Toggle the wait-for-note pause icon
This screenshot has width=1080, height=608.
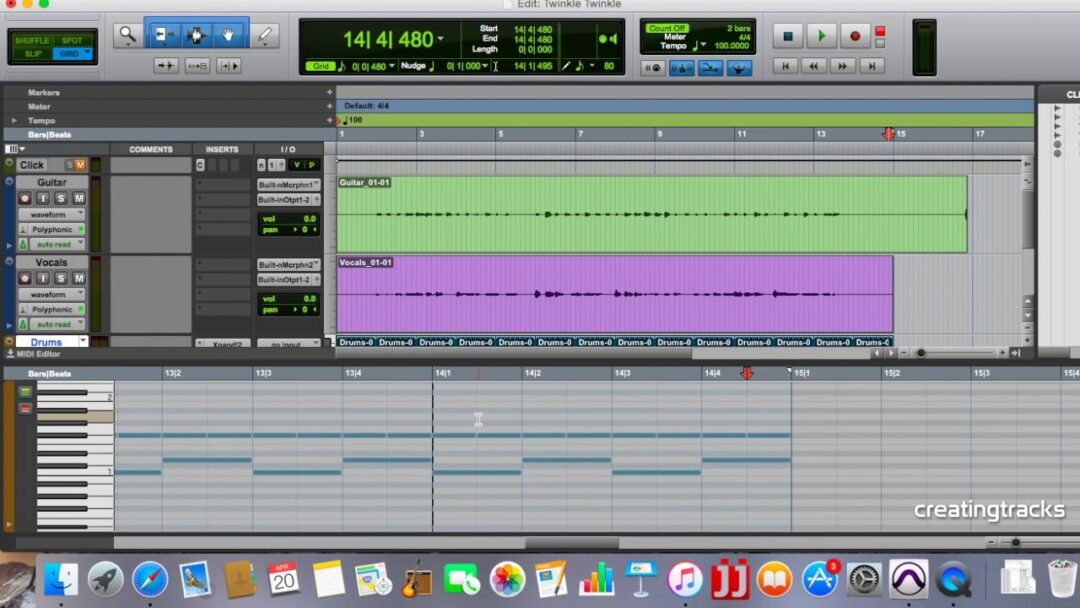pyautogui.click(x=653, y=68)
